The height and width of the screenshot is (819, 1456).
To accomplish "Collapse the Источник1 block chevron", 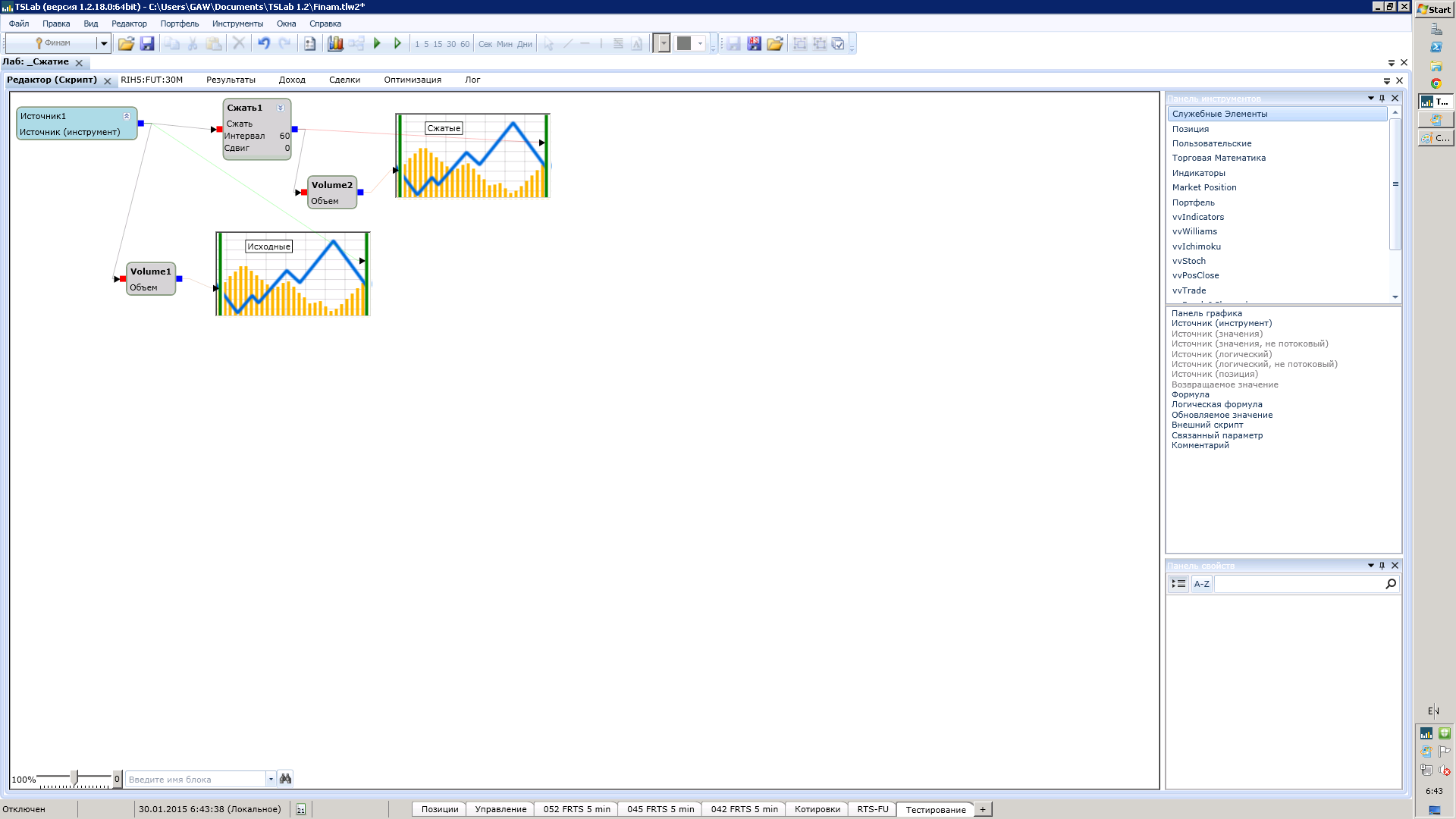I will click(127, 116).
